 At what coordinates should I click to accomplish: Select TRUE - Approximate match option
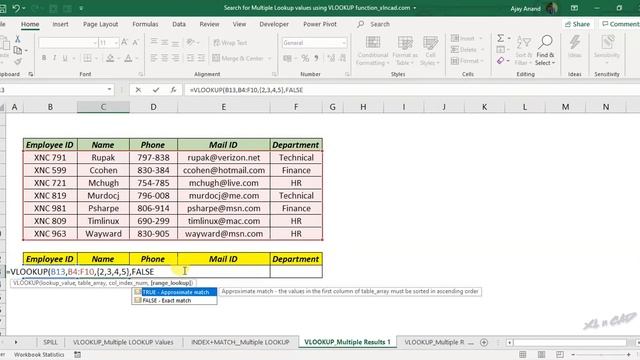[x=175, y=292]
